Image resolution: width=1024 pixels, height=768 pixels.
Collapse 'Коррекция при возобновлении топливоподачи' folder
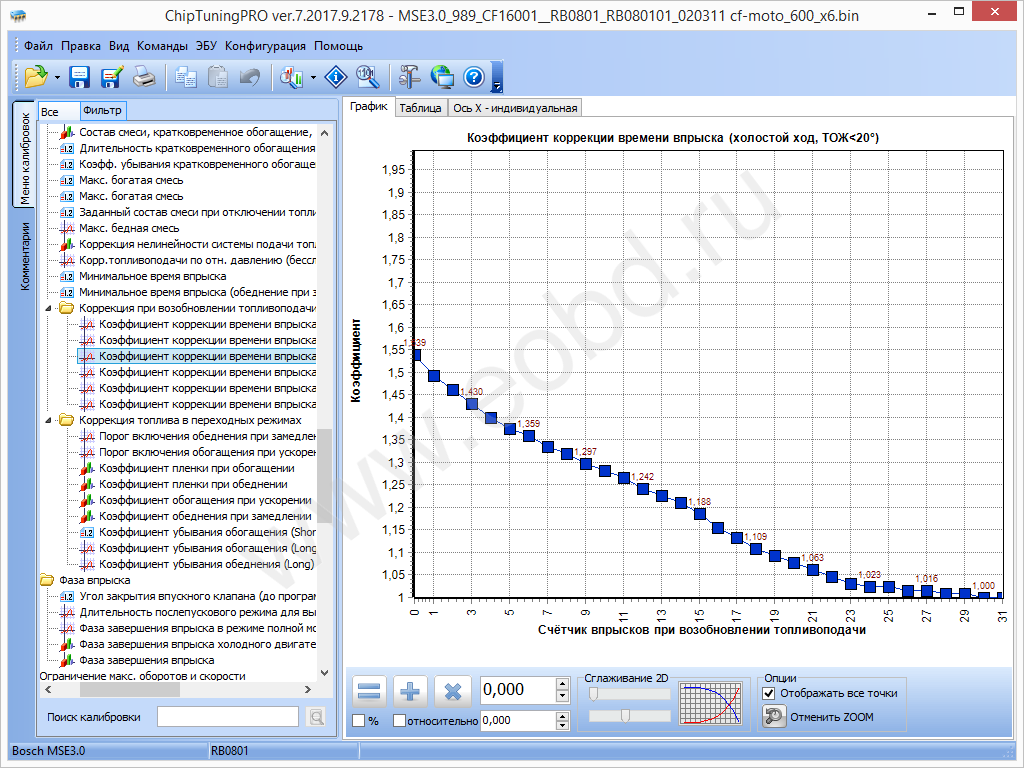point(50,308)
